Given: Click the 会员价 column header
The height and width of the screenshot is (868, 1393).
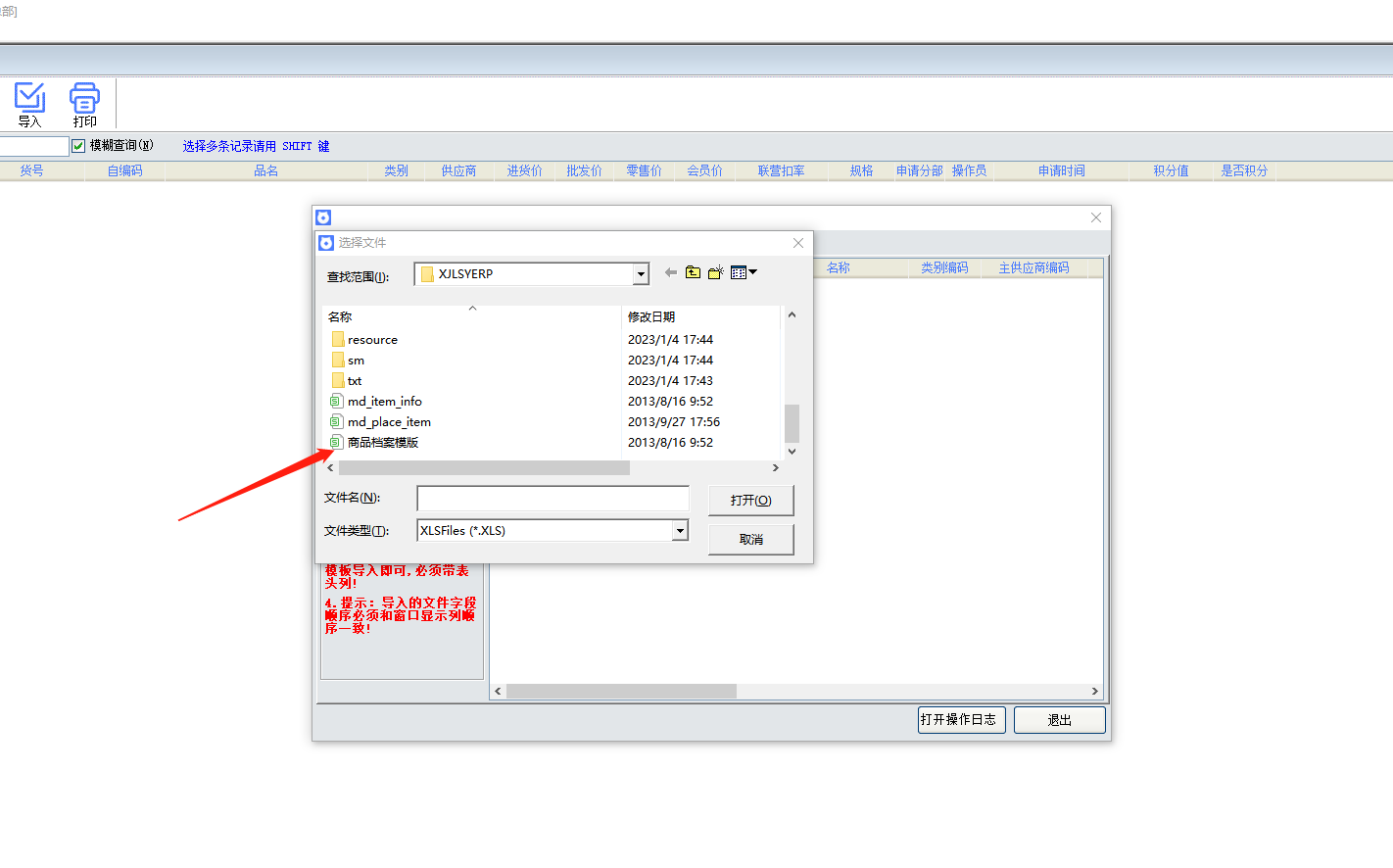Looking at the screenshot, I should pos(704,170).
